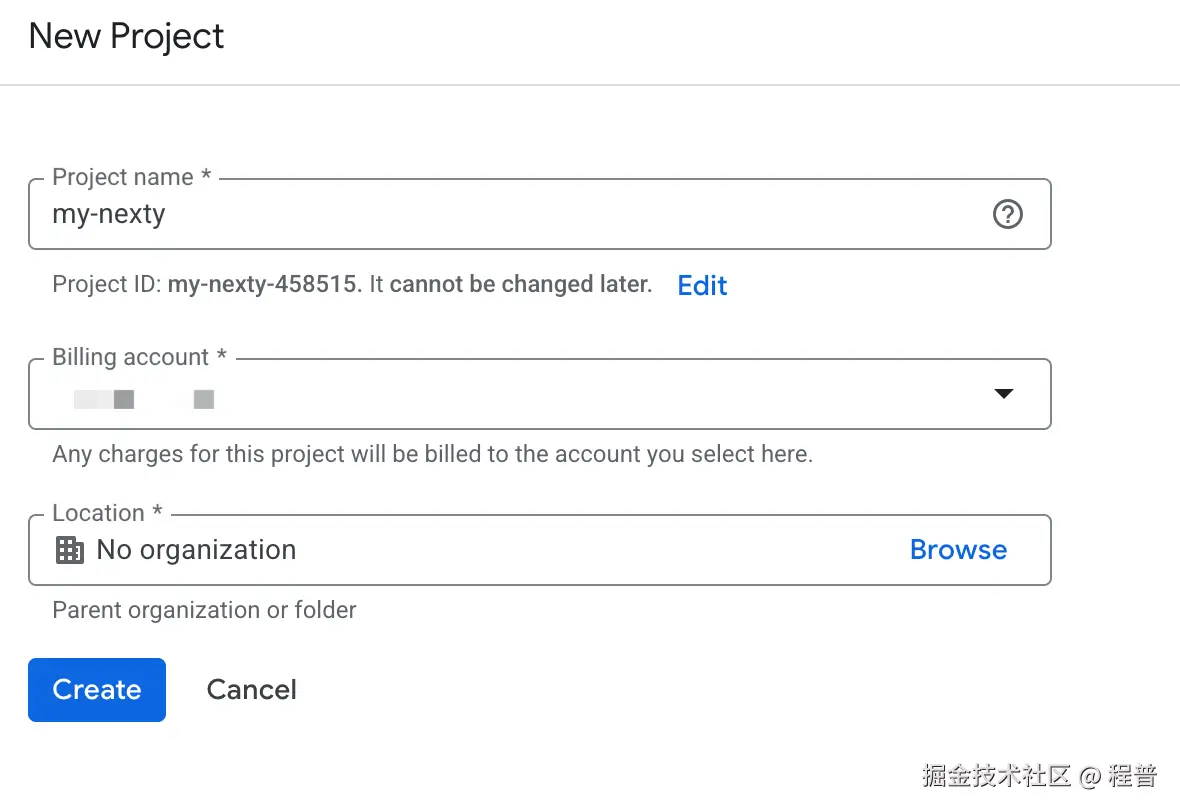
Task: Click the dropdown caret on Billing account
Action: pos(1003,393)
